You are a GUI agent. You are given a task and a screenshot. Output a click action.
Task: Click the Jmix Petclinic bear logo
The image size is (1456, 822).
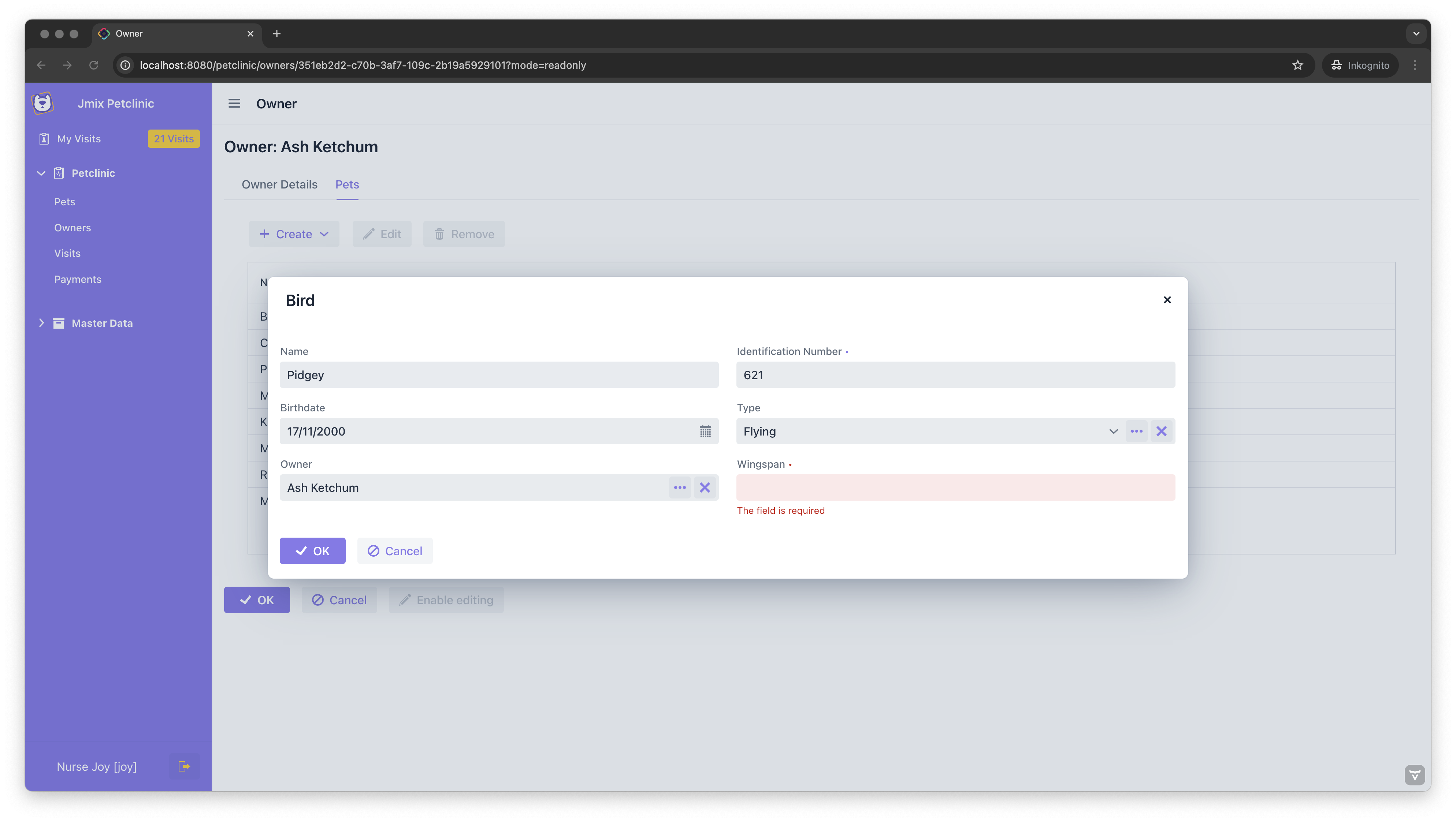tap(43, 103)
